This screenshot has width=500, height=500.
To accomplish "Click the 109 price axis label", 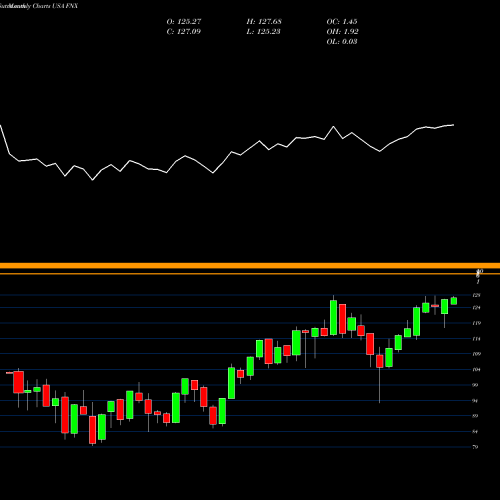I will pyautogui.click(x=477, y=354).
